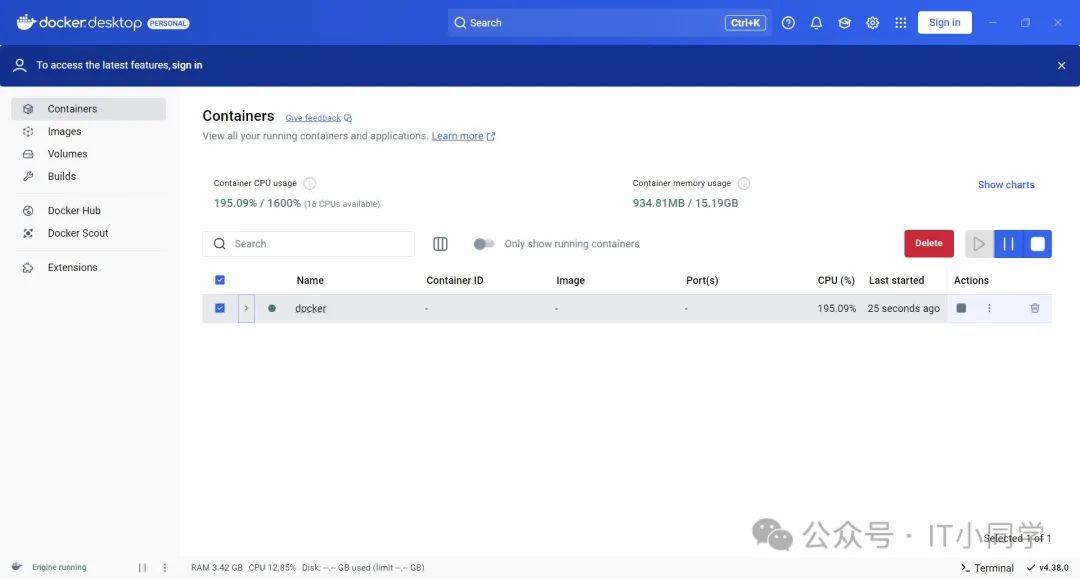Open docker row more-actions menu
The height and width of the screenshot is (579, 1080).
[989, 308]
